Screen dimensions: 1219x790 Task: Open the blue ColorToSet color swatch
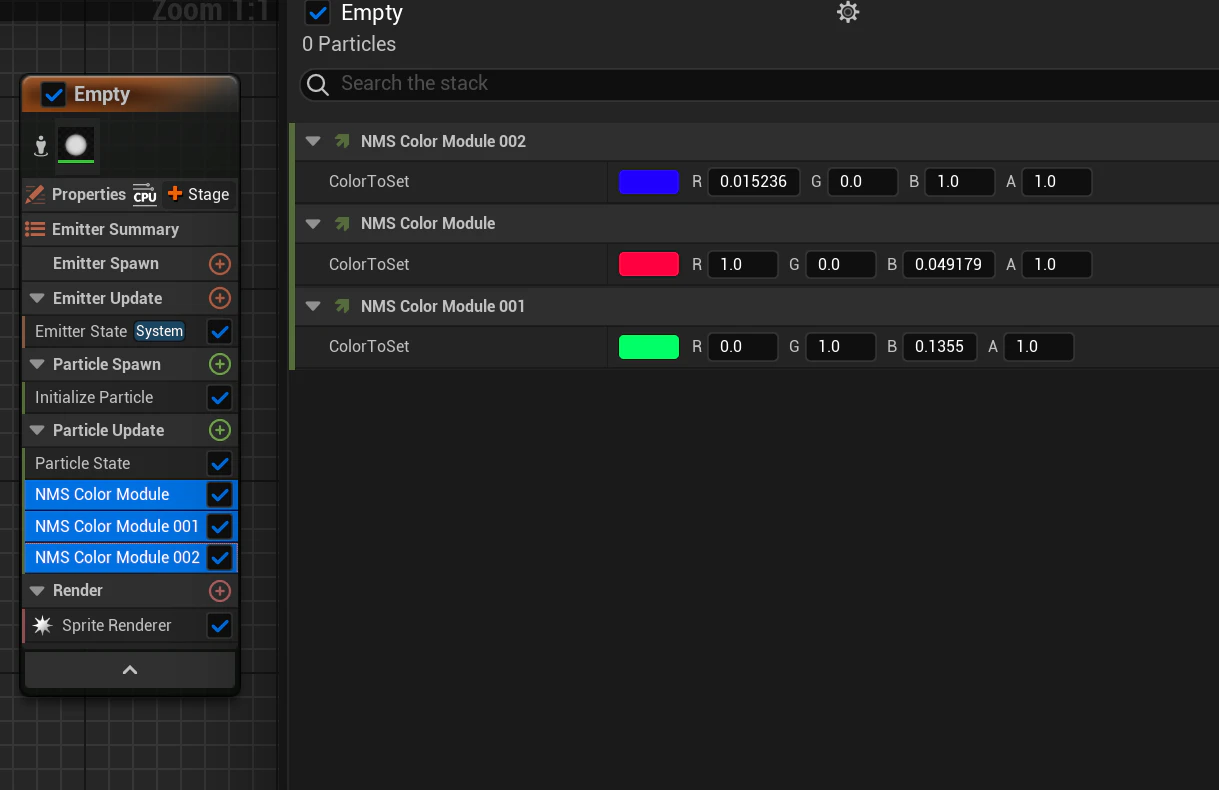point(649,182)
